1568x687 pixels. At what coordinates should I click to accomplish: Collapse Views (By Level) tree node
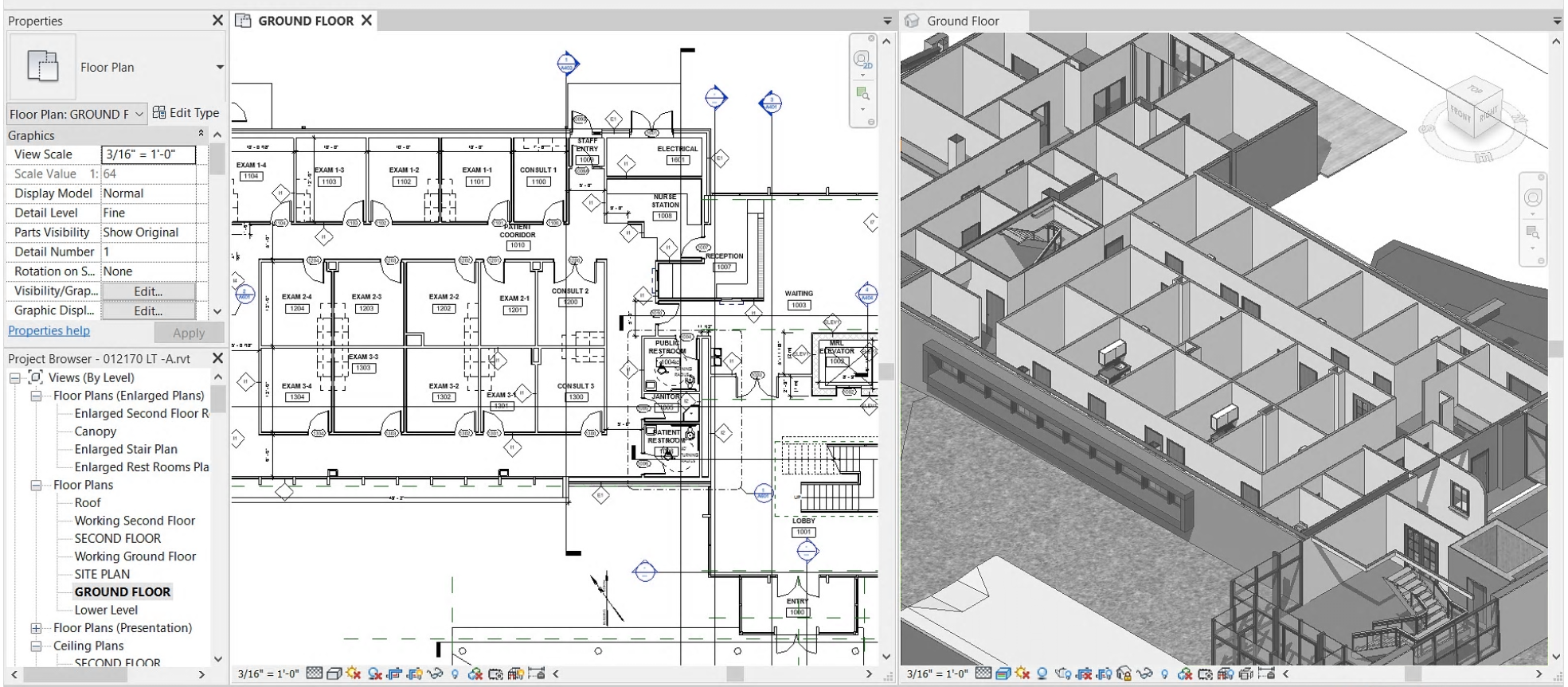coord(15,378)
